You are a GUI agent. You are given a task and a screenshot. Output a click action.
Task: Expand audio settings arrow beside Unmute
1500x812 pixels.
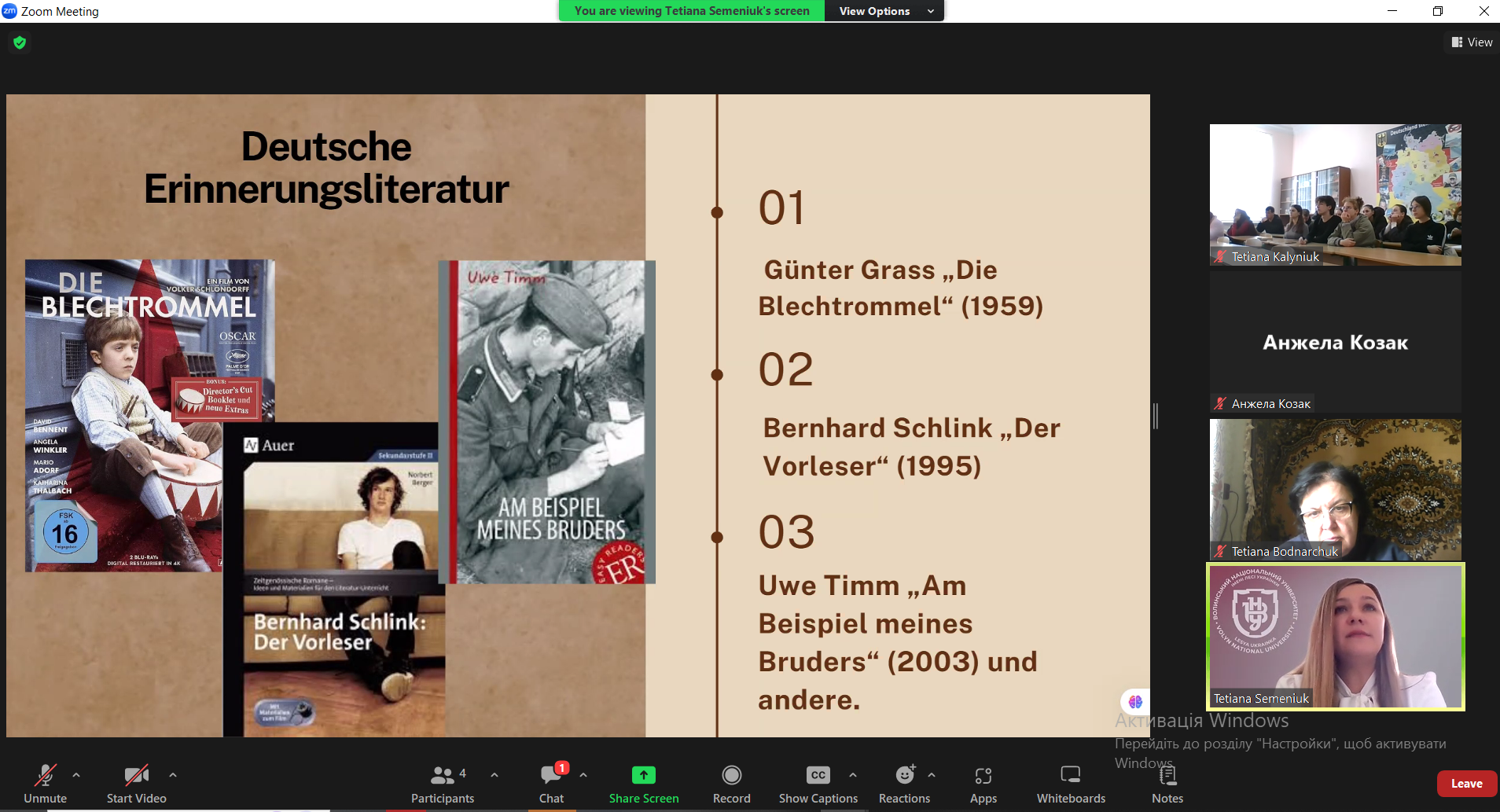click(76, 775)
